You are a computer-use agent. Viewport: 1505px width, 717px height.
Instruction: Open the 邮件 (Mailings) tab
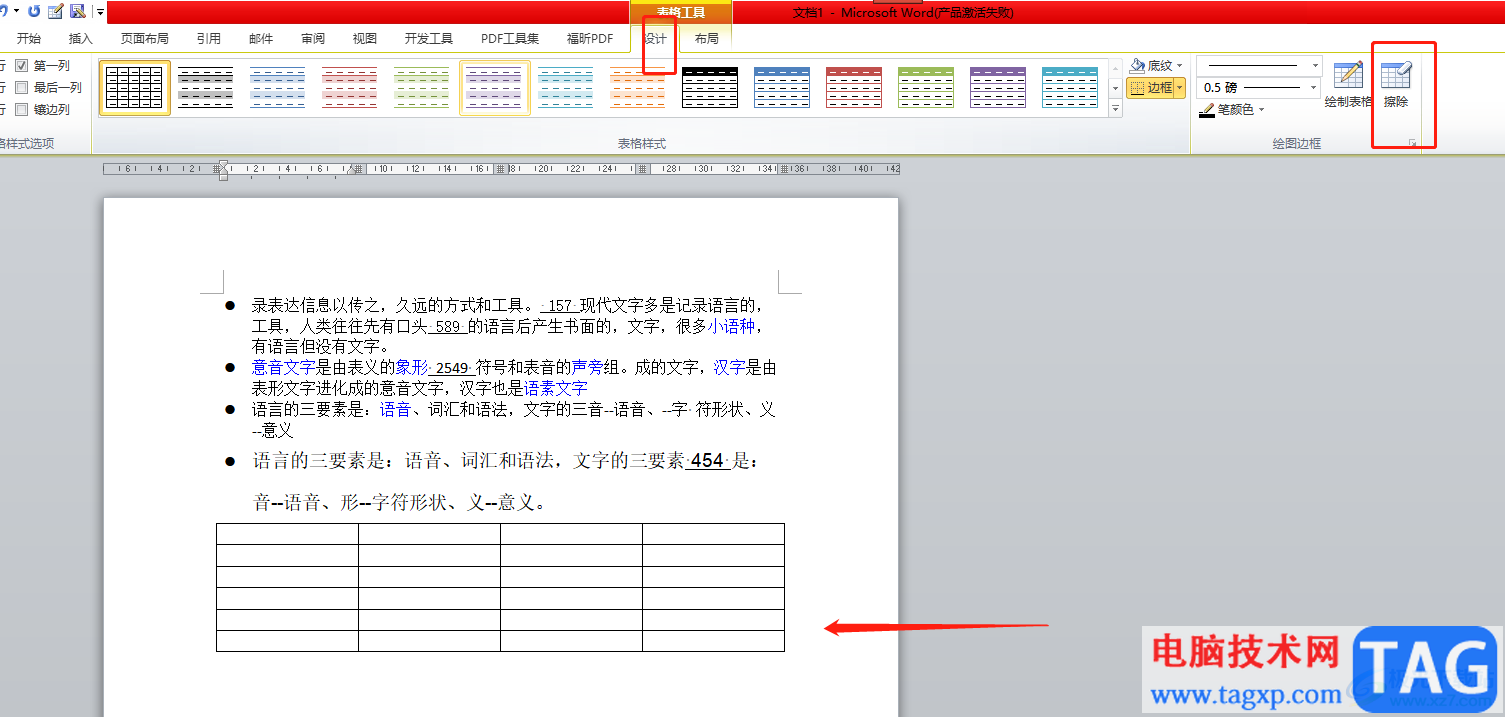pos(261,39)
